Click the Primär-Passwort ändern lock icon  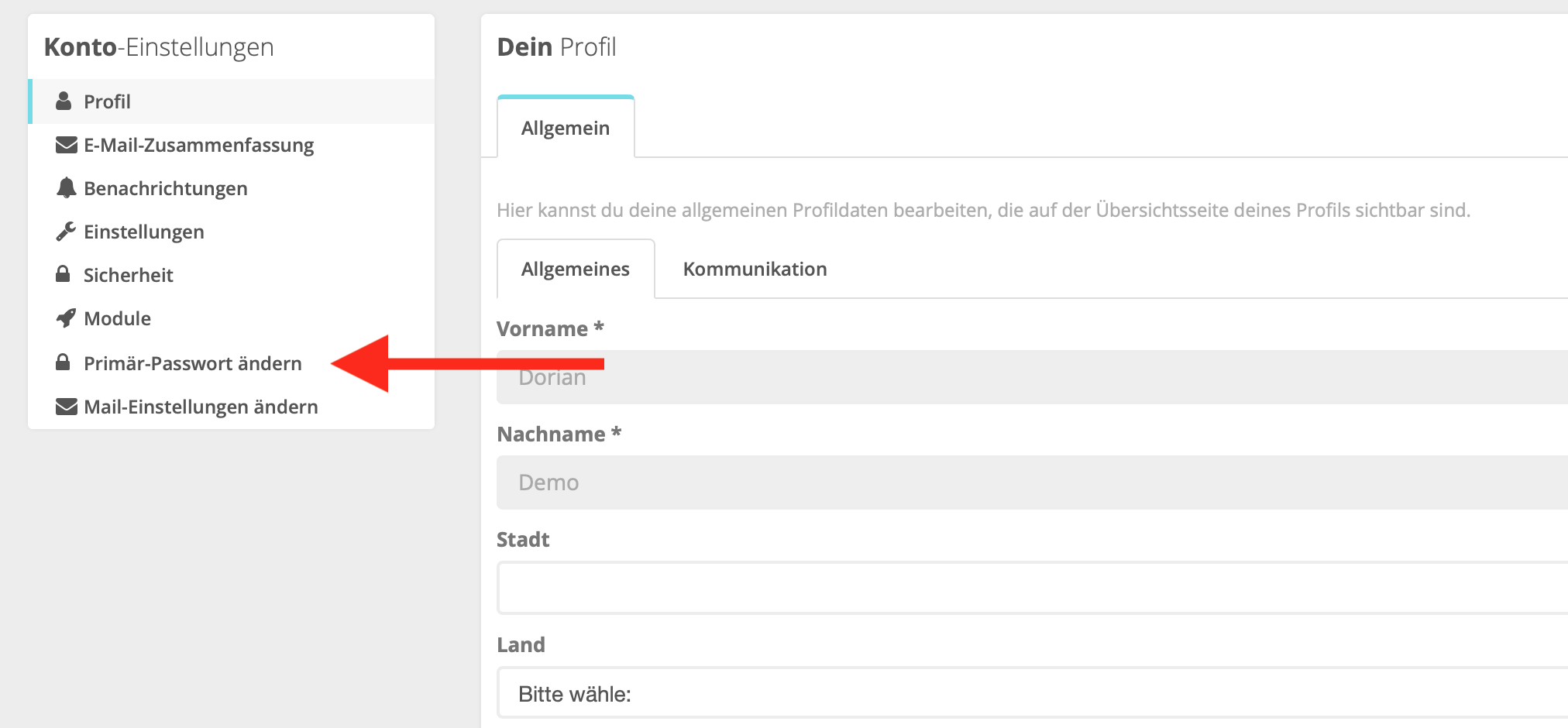coord(64,362)
